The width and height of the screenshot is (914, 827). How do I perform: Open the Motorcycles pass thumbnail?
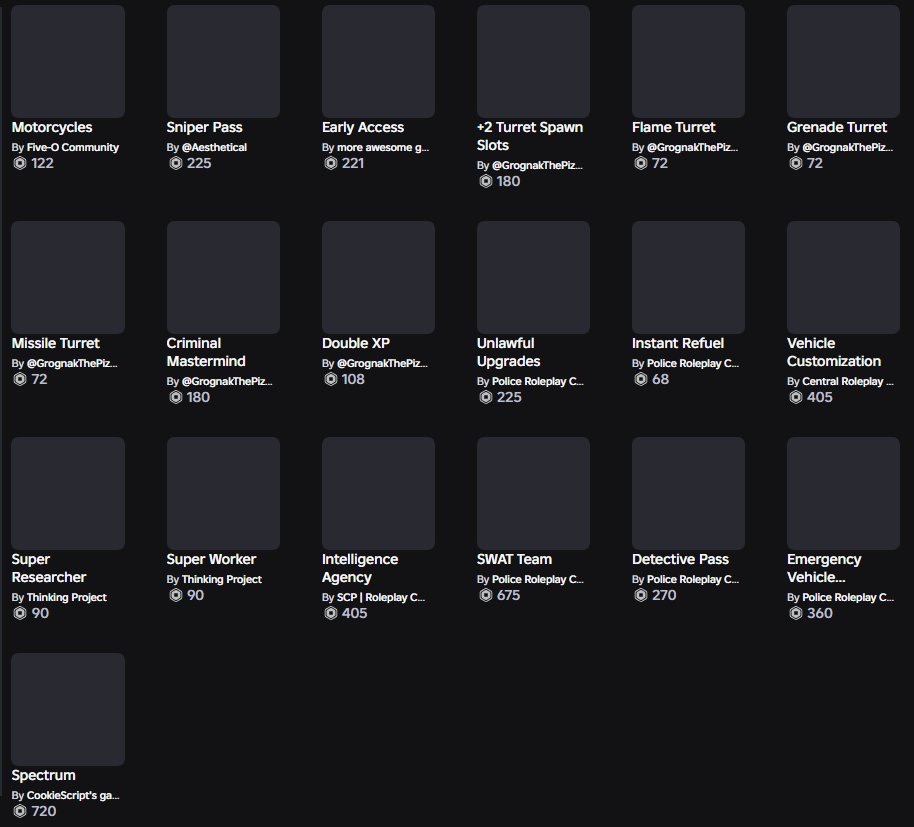tap(68, 61)
